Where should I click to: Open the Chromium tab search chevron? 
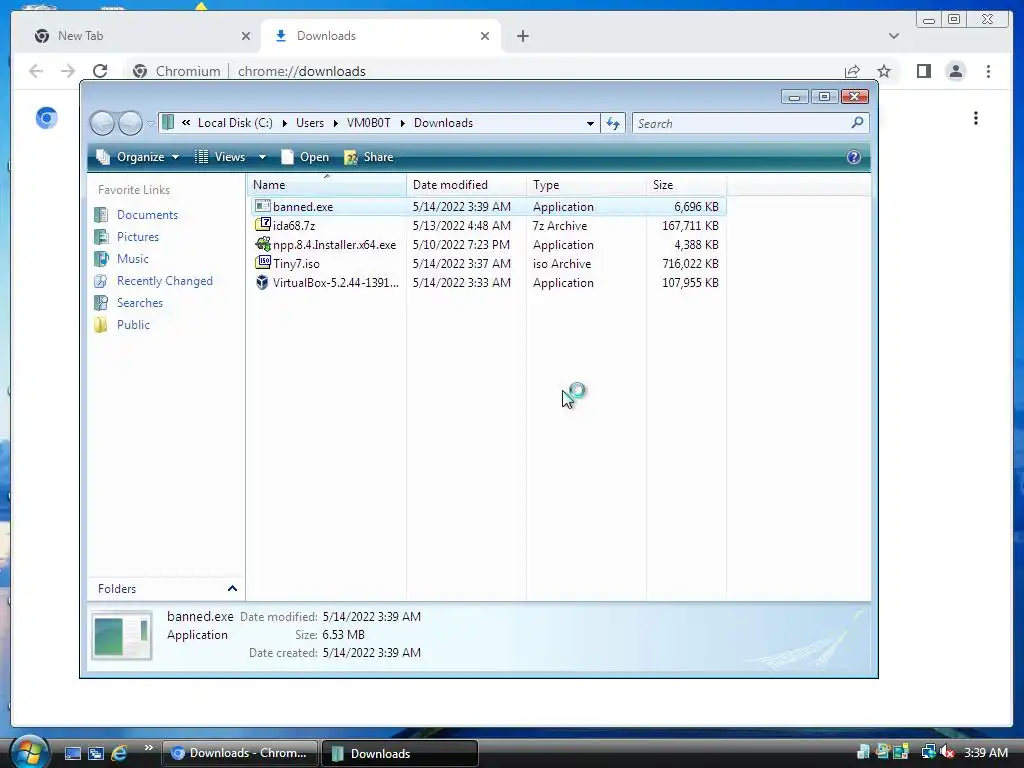893,36
